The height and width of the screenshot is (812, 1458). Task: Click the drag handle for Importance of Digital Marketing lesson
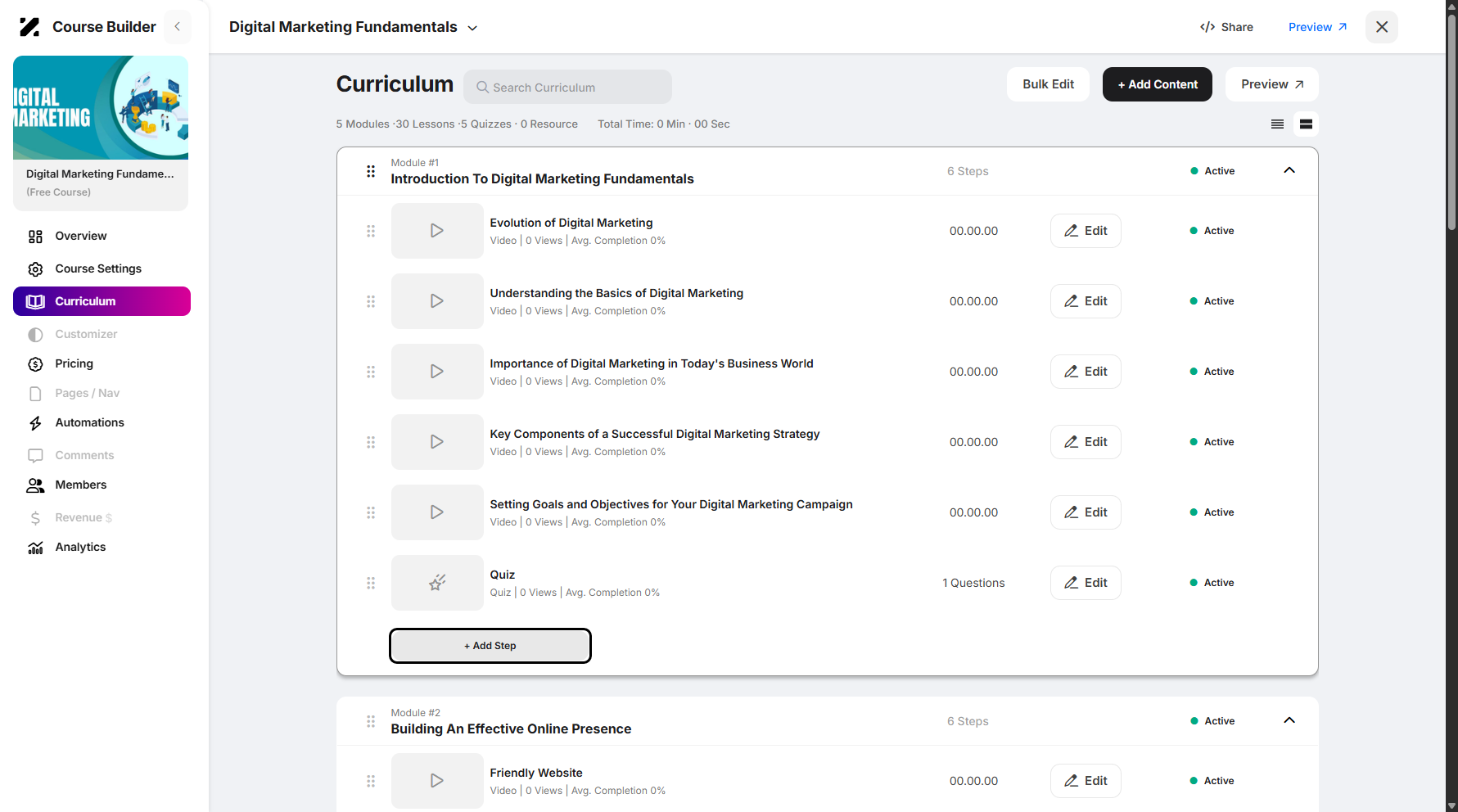pyautogui.click(x=371, y=372)
